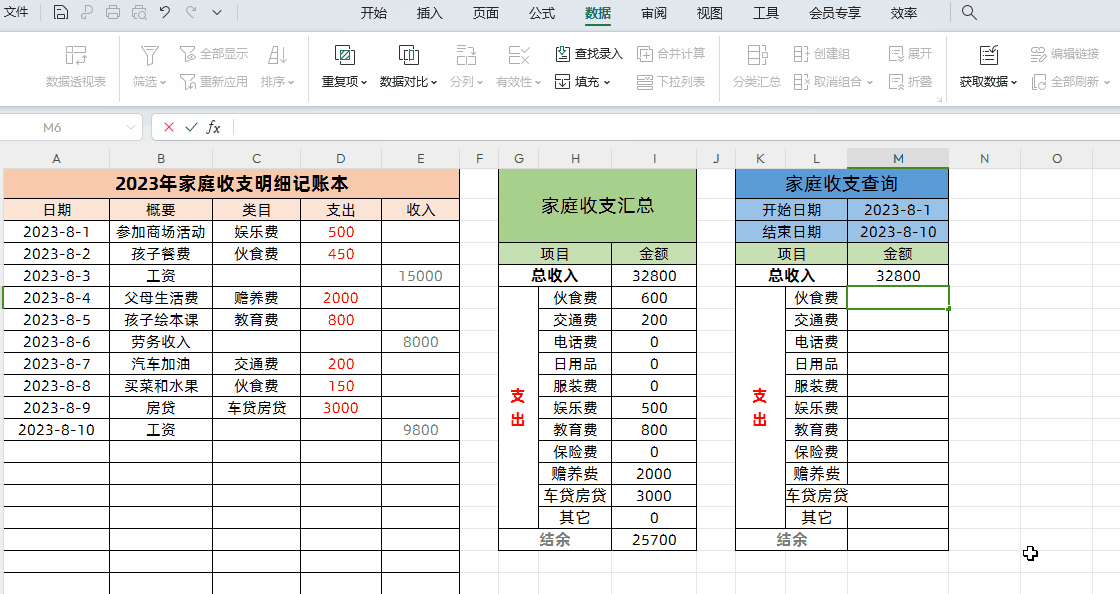Click the 家庭收支查询 header cell

click(841, 183)
